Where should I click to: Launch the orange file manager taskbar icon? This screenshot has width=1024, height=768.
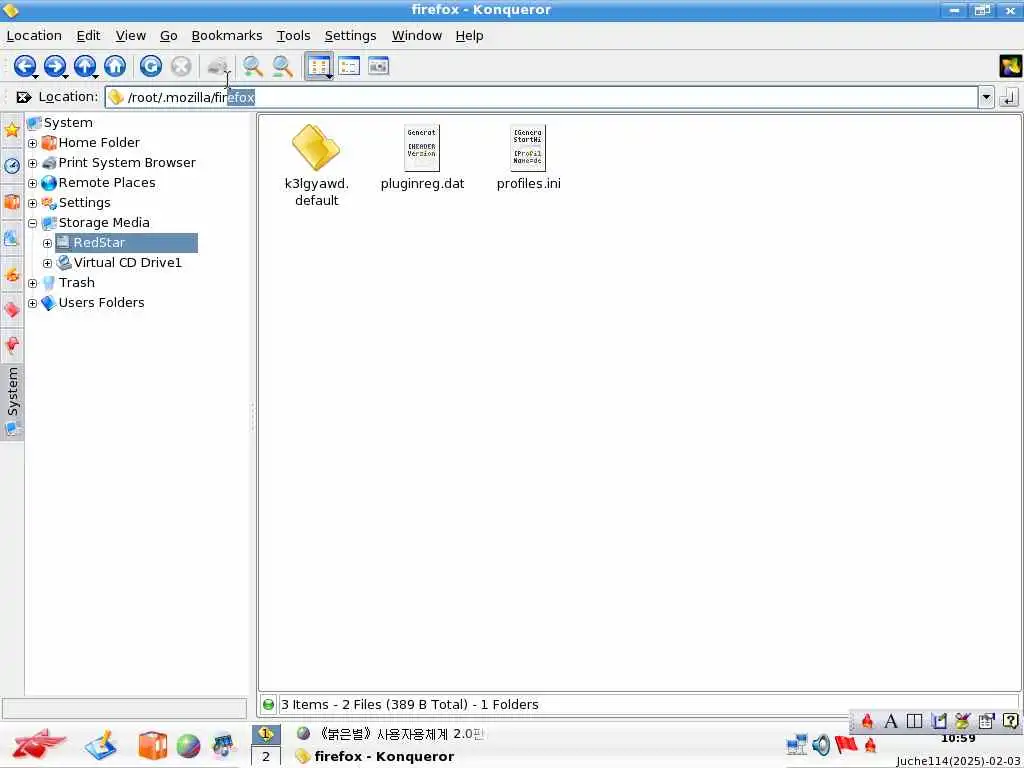[152, 746]
